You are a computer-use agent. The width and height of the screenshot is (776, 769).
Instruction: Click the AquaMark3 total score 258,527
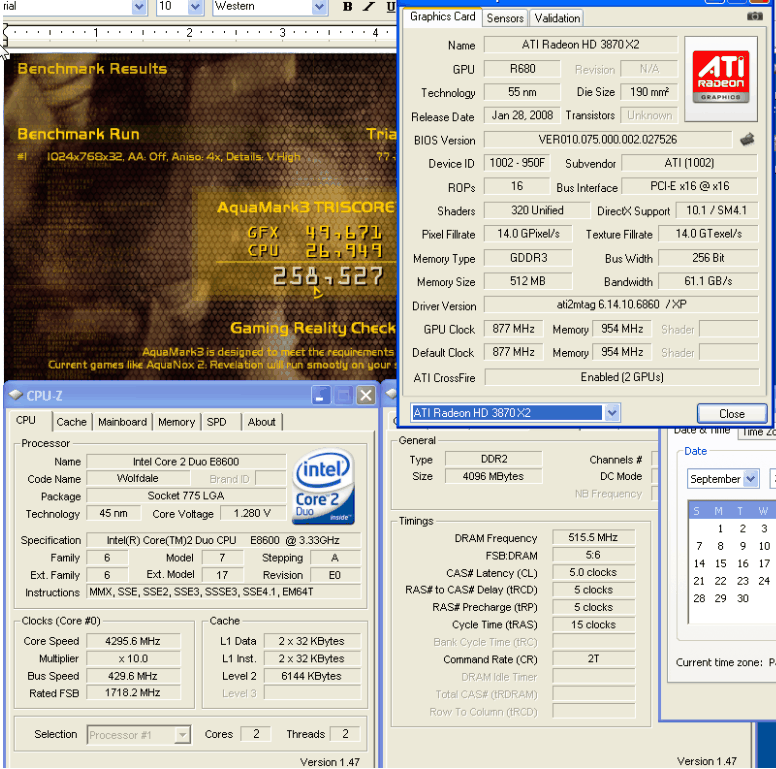pyautogui.click(x=328, y=277)
